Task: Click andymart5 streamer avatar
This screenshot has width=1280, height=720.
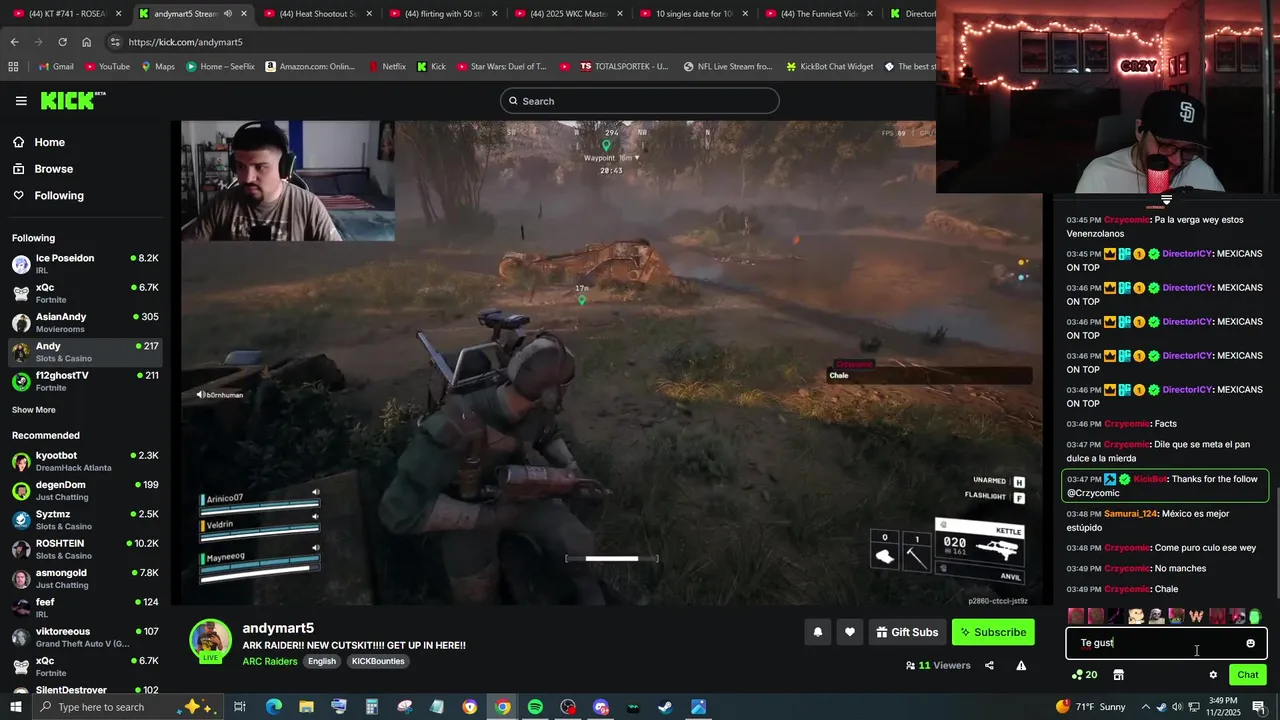Action: click(211, 641)
